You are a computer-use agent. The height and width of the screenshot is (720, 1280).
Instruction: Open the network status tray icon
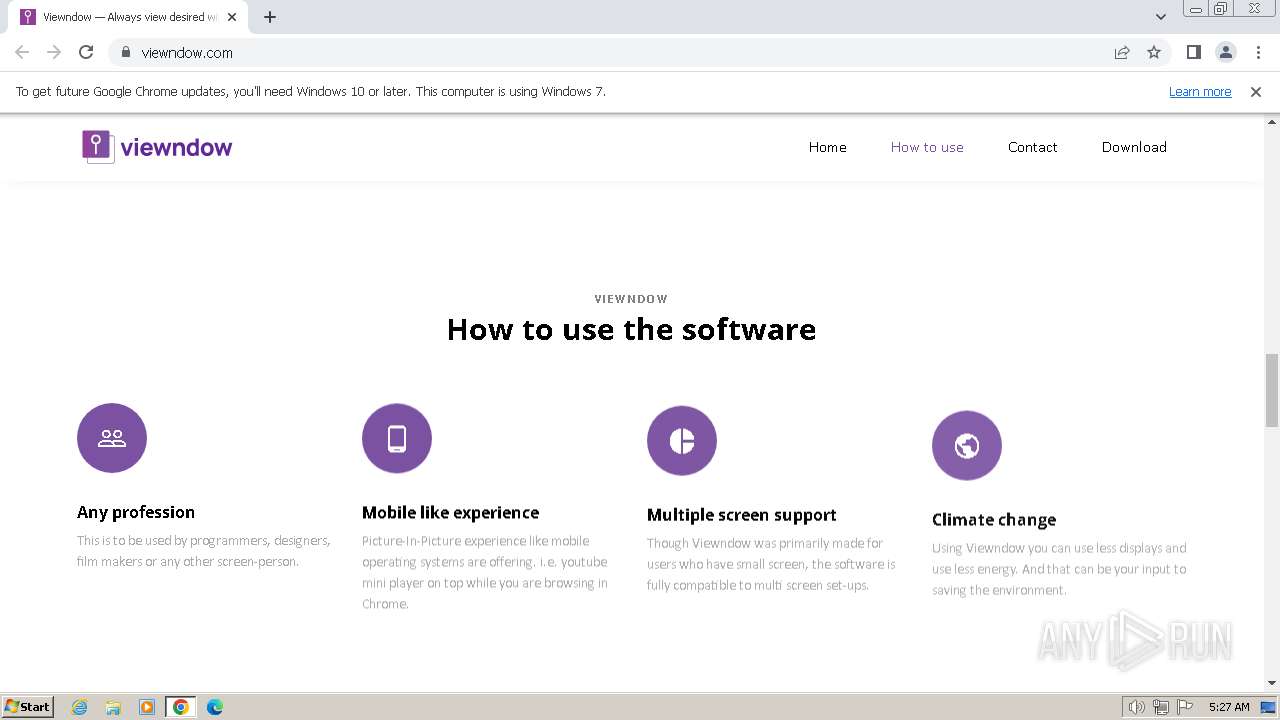(1161, 707)
